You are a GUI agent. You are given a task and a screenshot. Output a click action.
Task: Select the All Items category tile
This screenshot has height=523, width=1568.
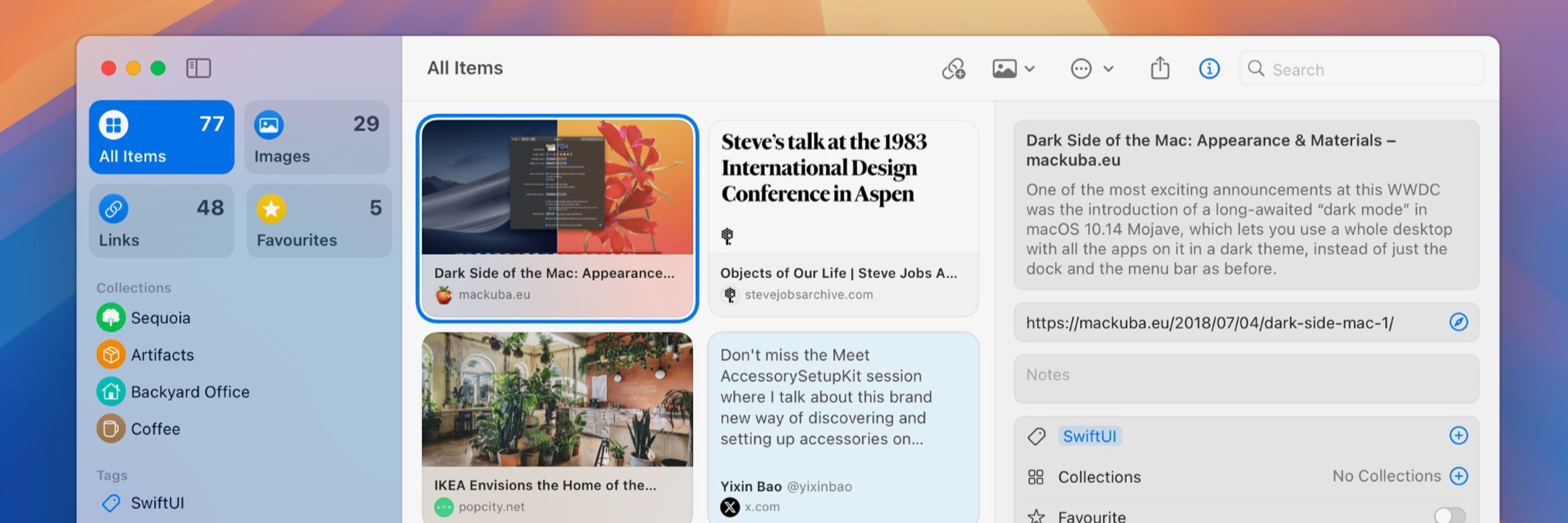(162, 137)
